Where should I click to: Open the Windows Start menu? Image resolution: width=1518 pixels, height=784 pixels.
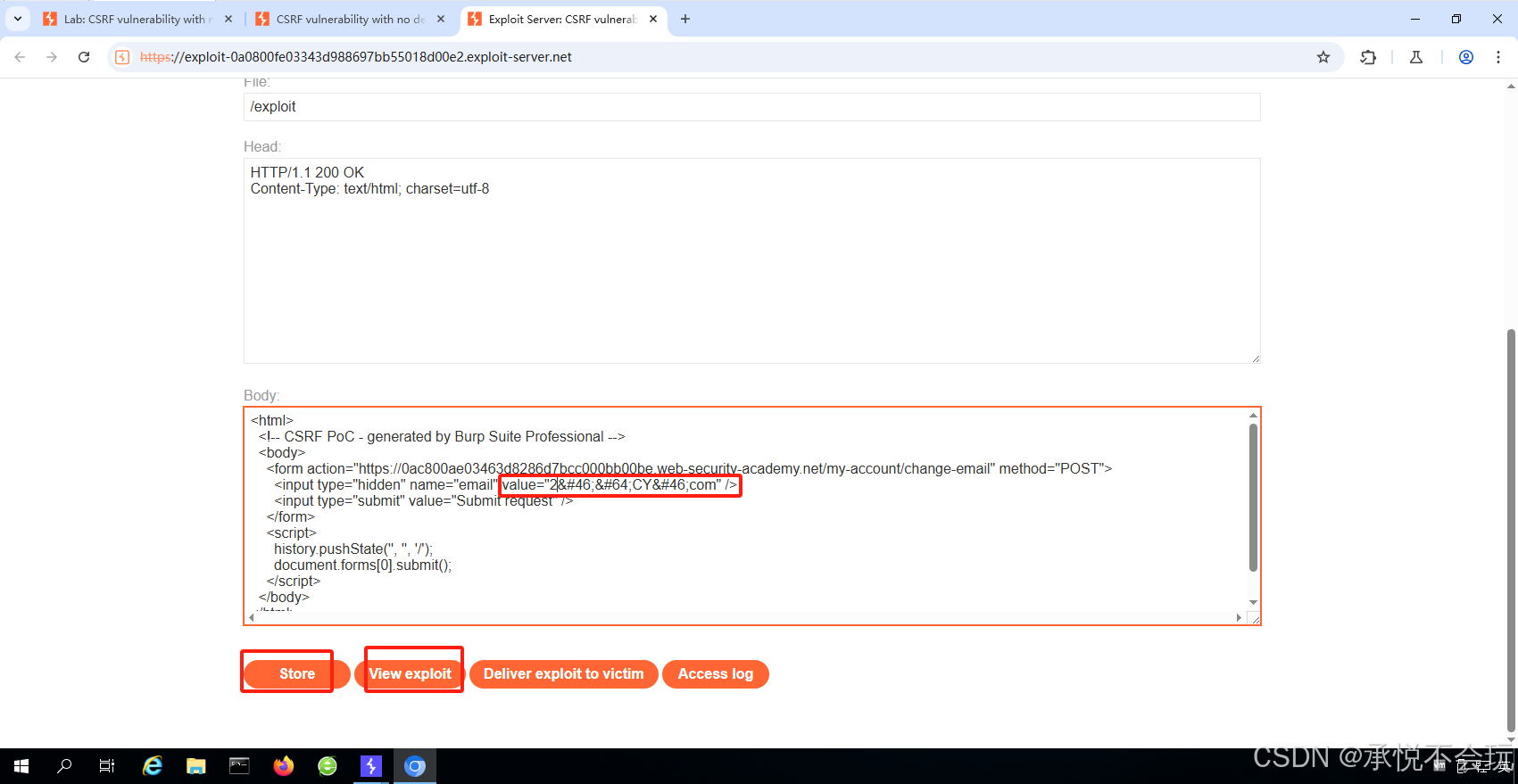[x=21, y=766]
